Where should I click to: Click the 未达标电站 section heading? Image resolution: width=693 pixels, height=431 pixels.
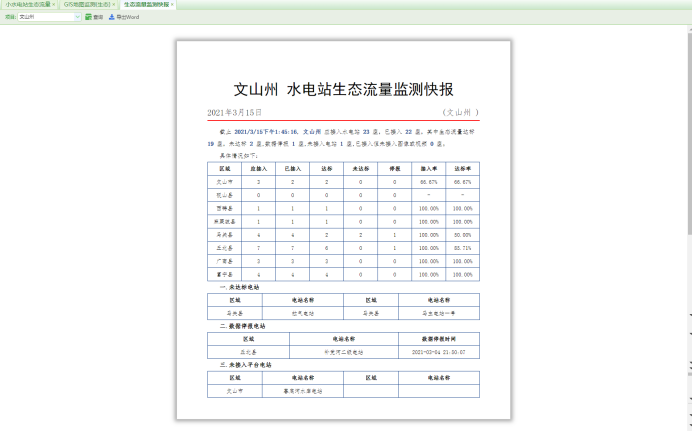pyautogui.click(x=243, y=287)
